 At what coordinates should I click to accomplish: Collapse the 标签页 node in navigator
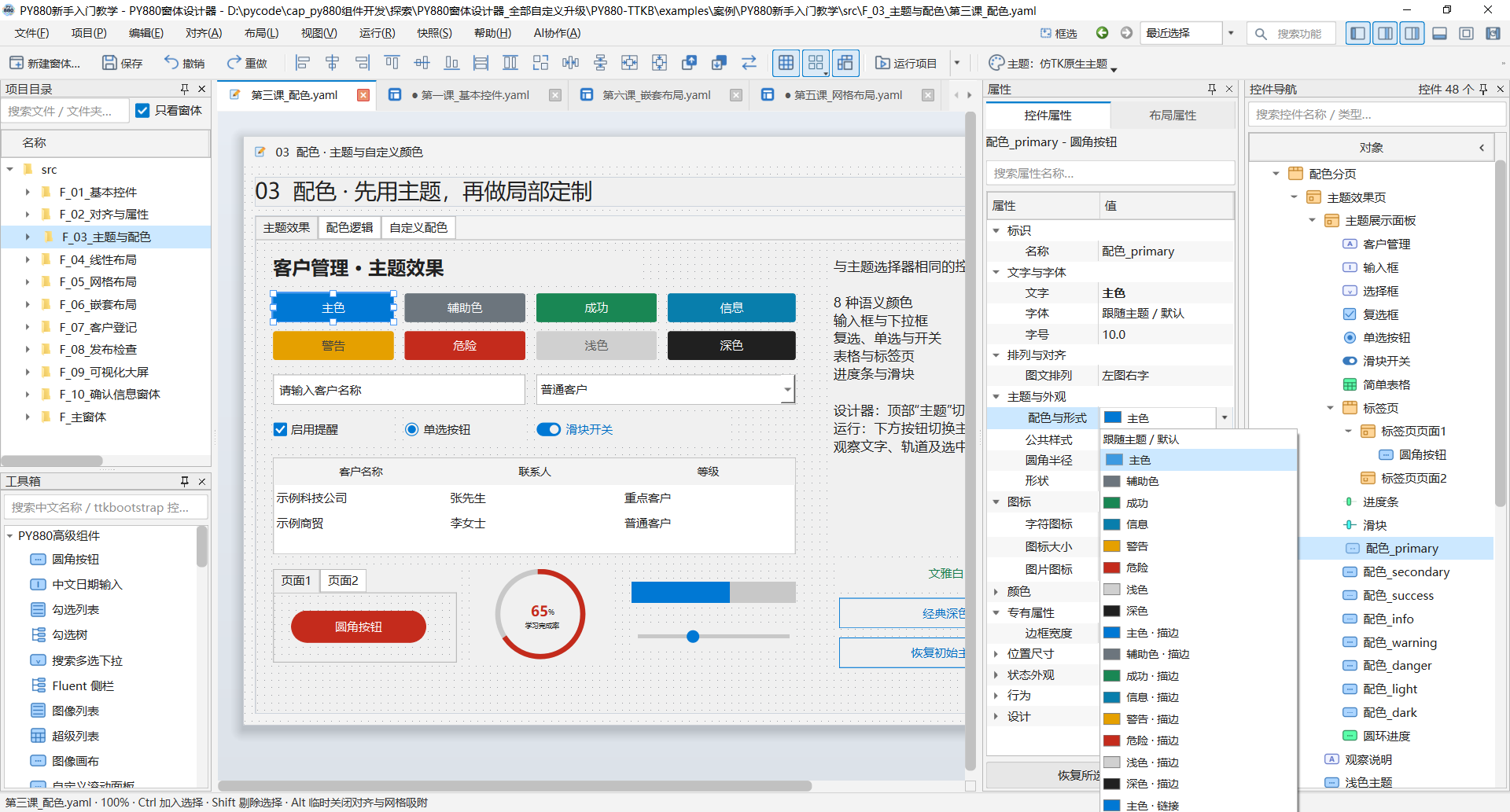point(1331,408)
